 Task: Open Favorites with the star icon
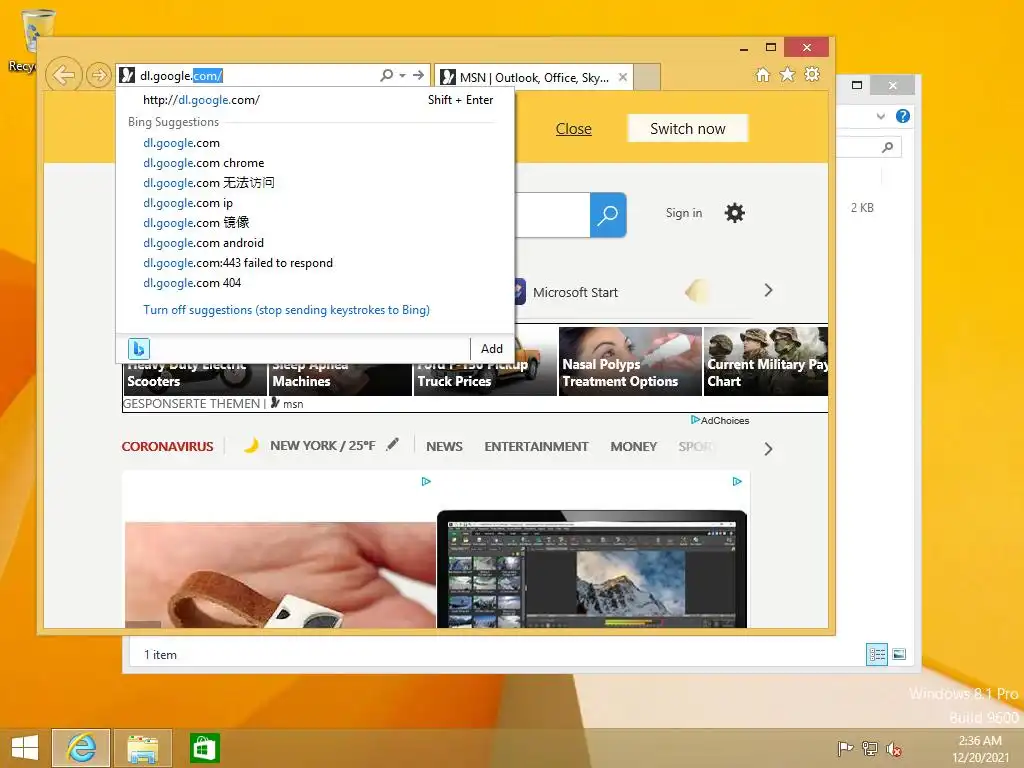[788, 74]
